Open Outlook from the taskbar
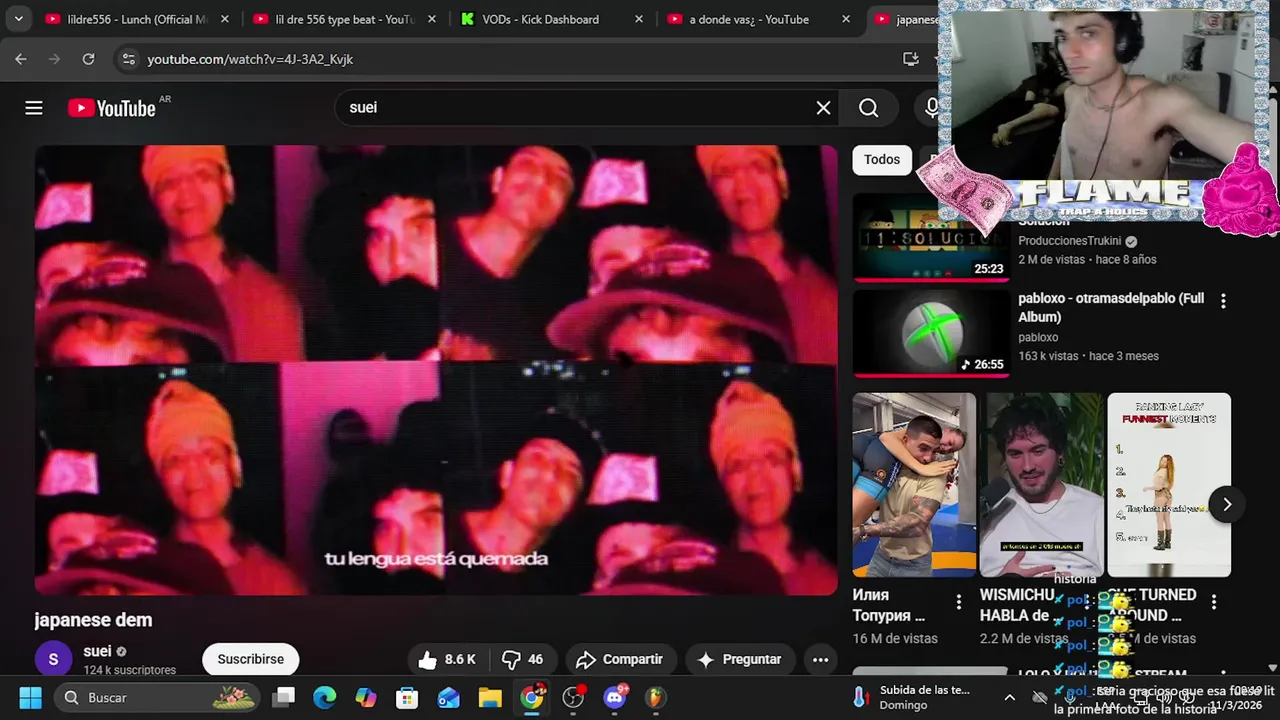1280x720 pixels. pos(448,697)
